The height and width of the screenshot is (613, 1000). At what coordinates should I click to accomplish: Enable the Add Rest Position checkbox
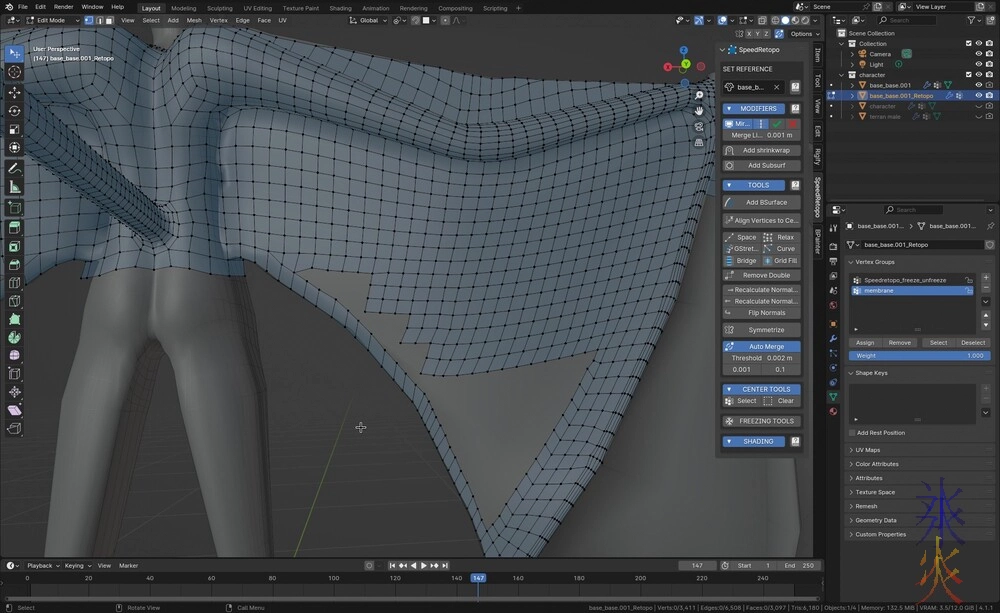coord(853,433)
